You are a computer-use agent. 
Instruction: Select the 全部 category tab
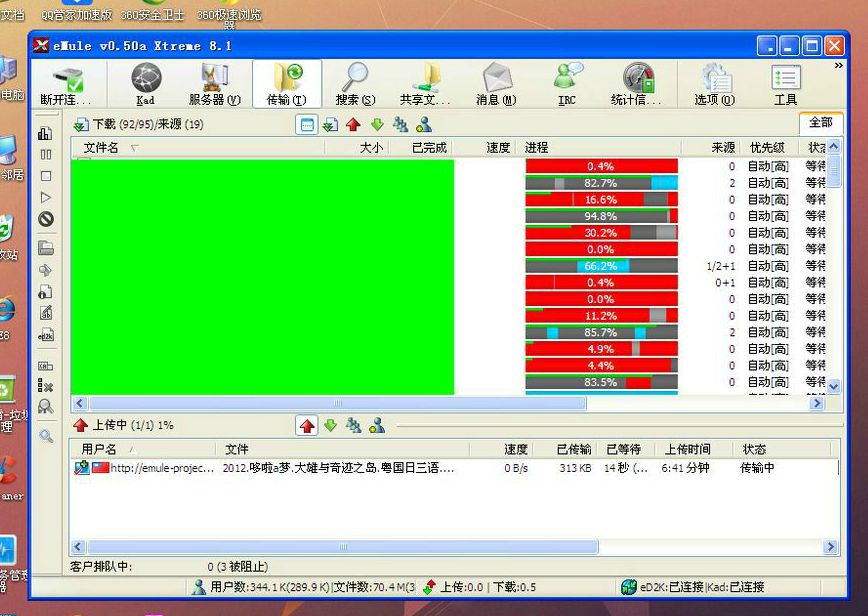click(821, 122)
